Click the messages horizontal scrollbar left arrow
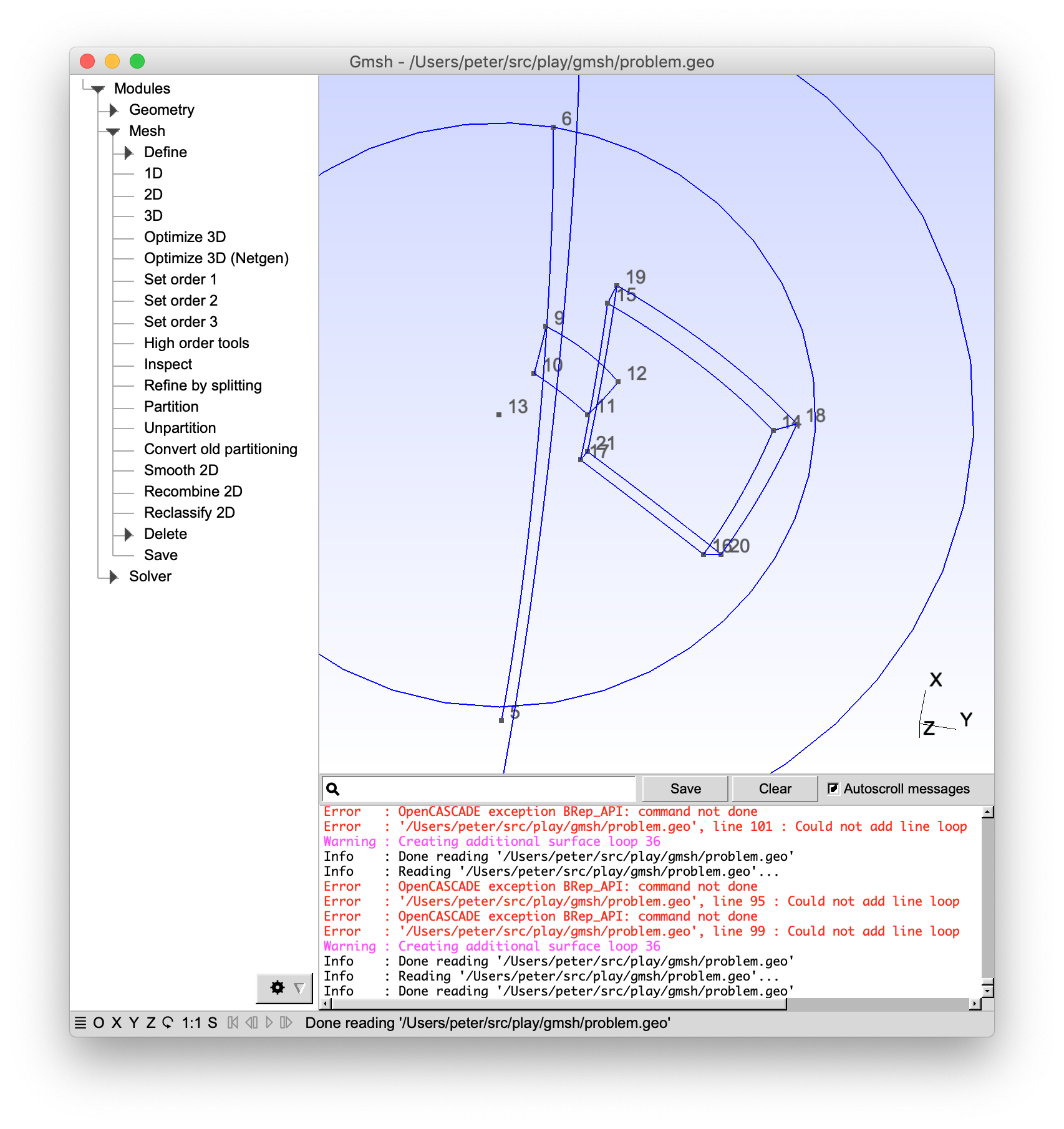This screenshot has width=1064, height=1129. click(x=326, y=1004)
